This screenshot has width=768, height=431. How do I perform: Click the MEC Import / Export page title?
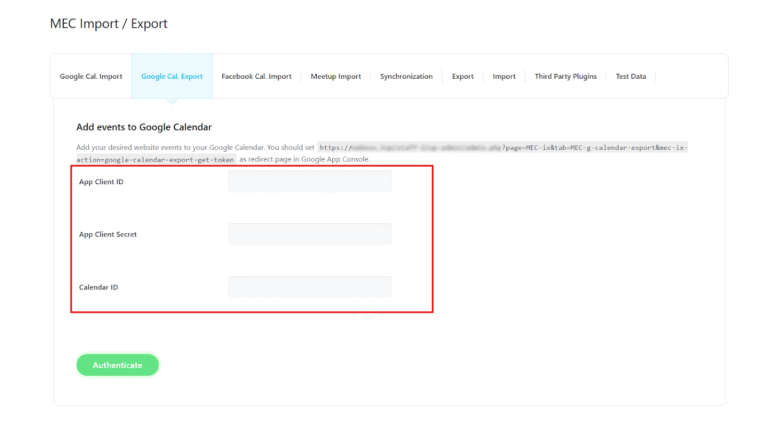[x=109, y=23]
